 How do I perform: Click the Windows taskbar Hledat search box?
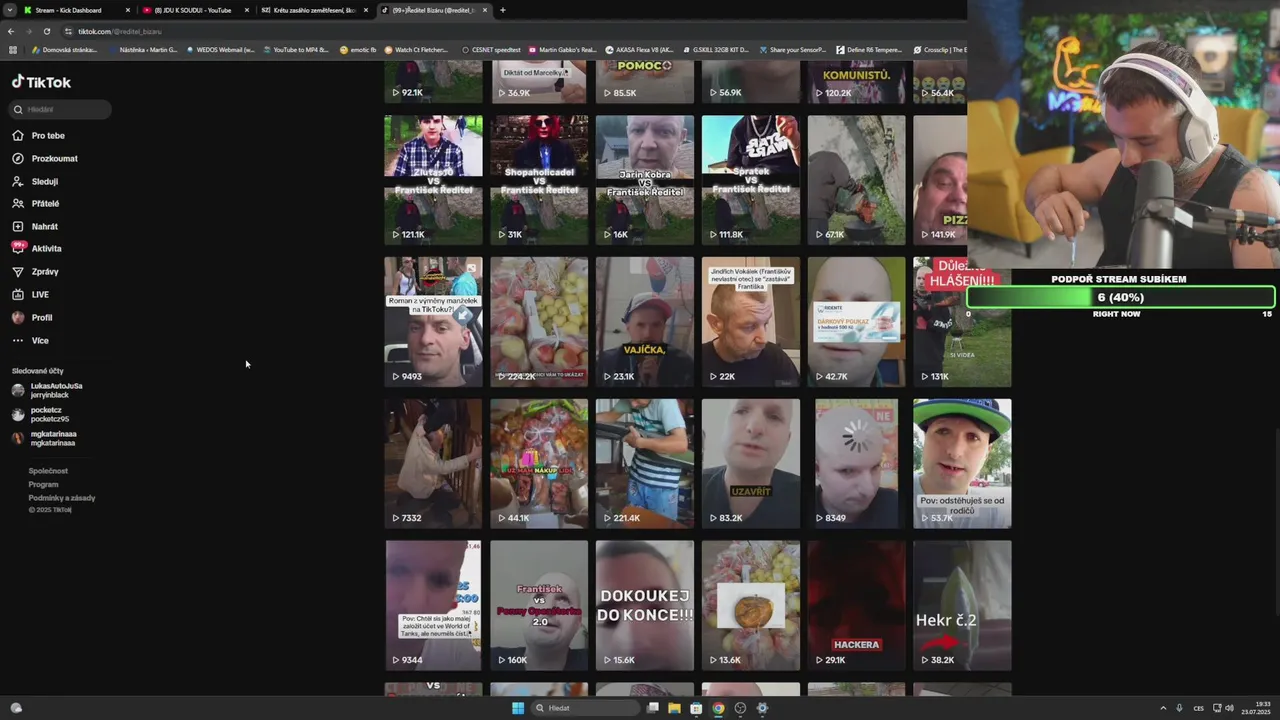pos(585,708)
